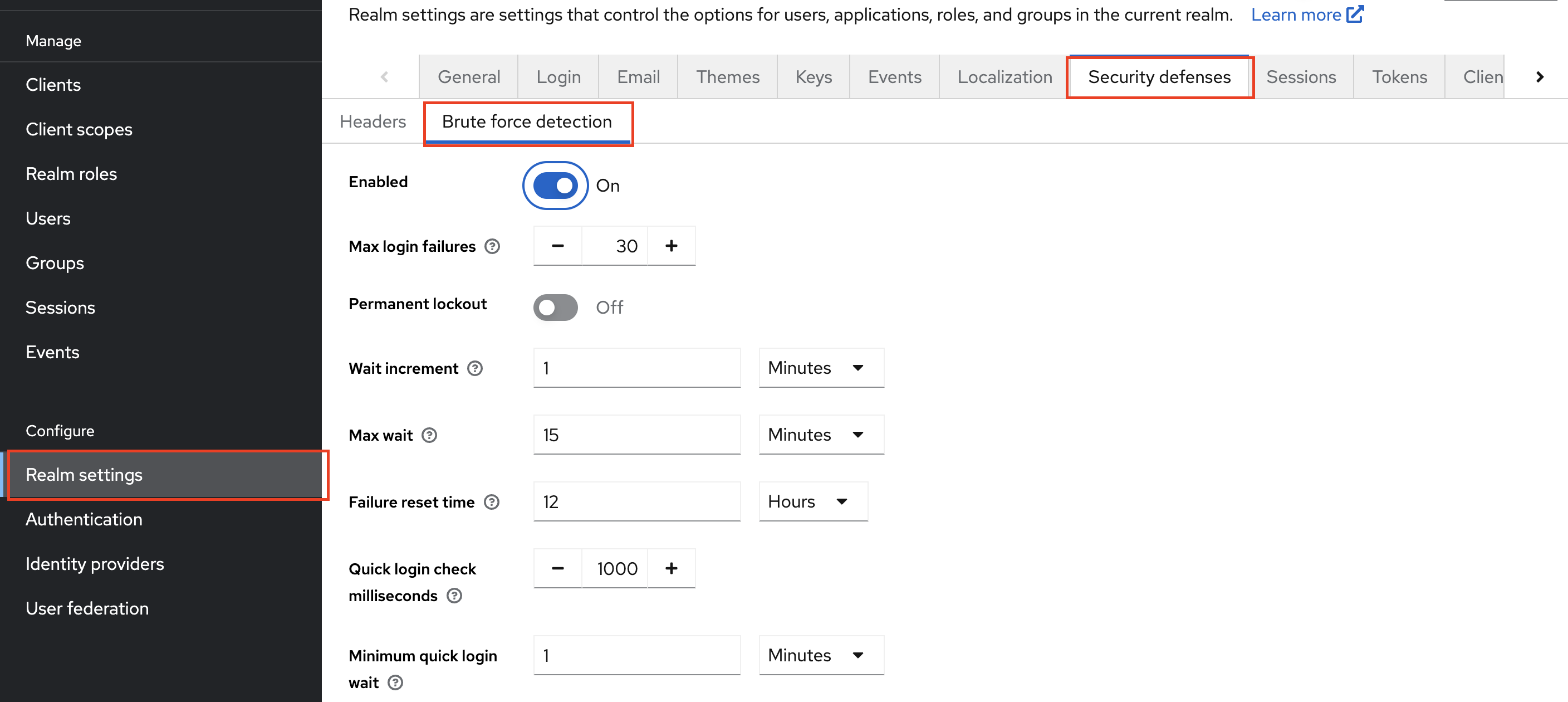This screenshot has height=702, width=1568.
Task: Open Client scopes in the sidebar
Action: [161, 129]
